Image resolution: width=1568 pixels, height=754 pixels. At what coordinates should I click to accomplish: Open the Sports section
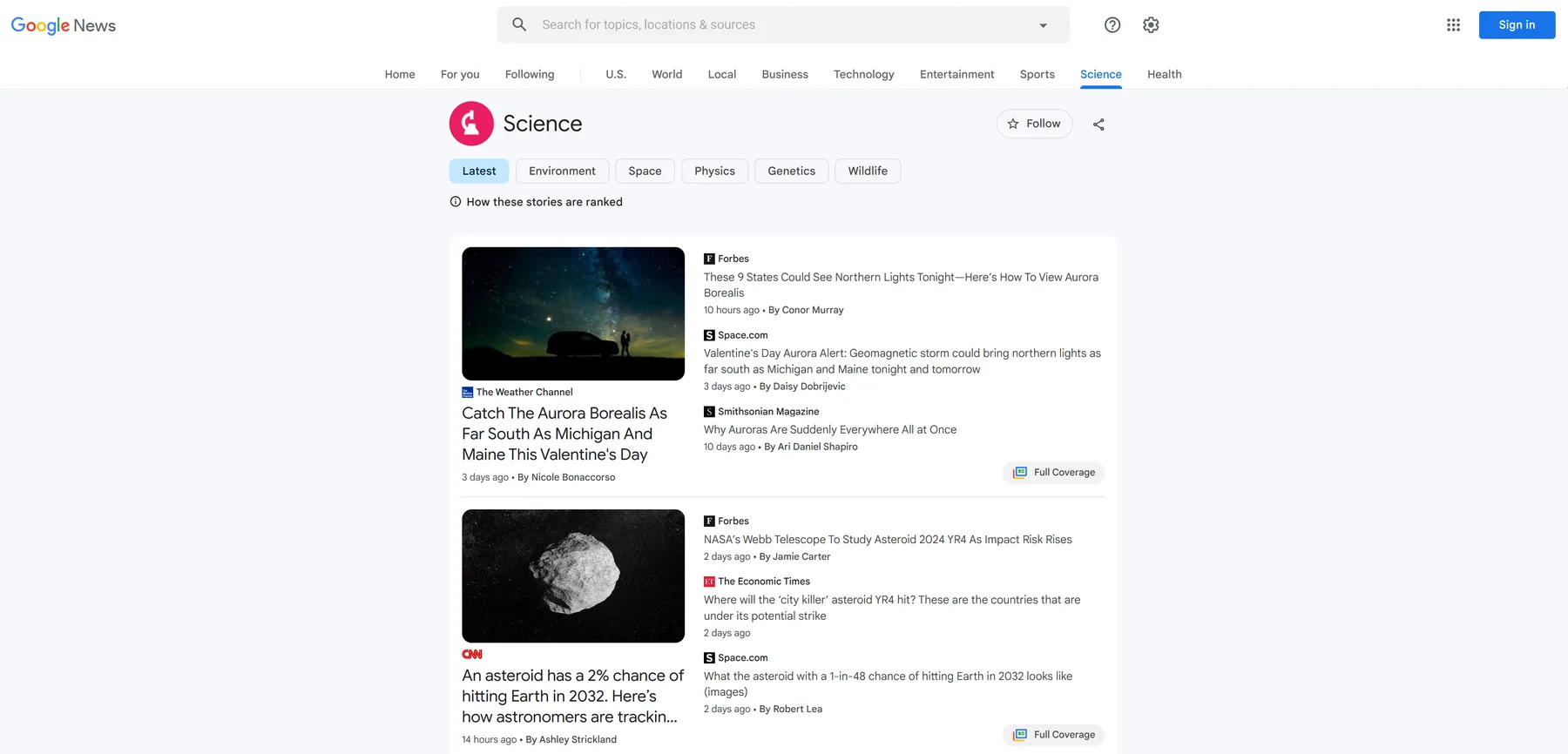(x=1037, y=74)
